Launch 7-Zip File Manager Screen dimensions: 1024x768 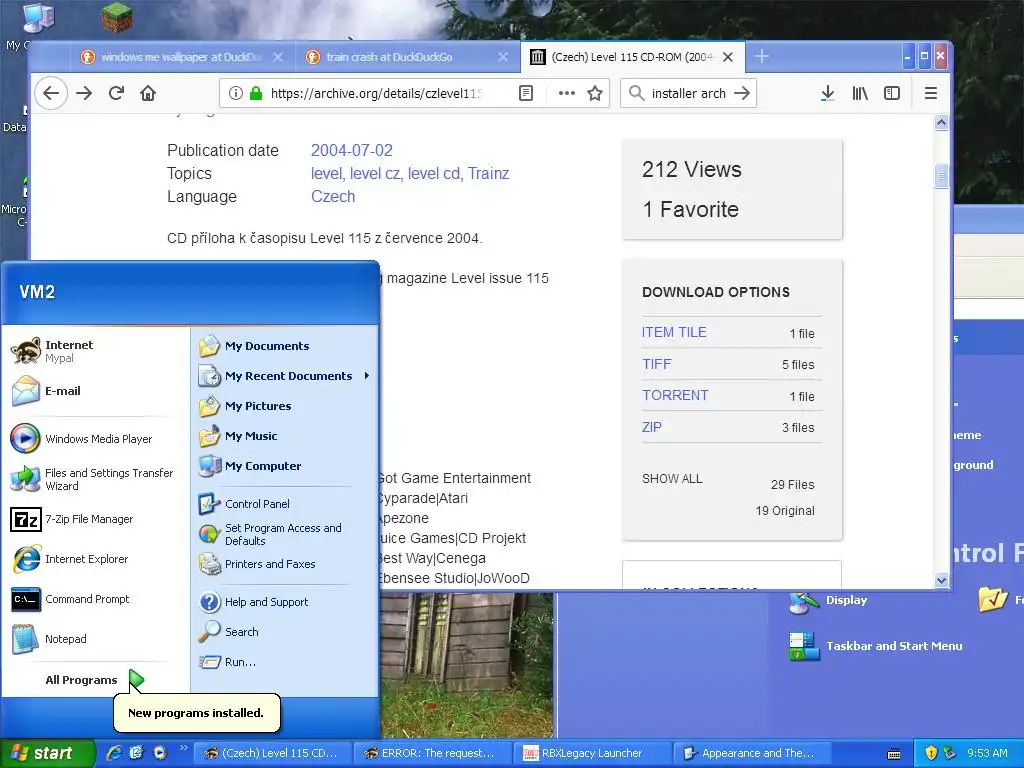[95, 519]
